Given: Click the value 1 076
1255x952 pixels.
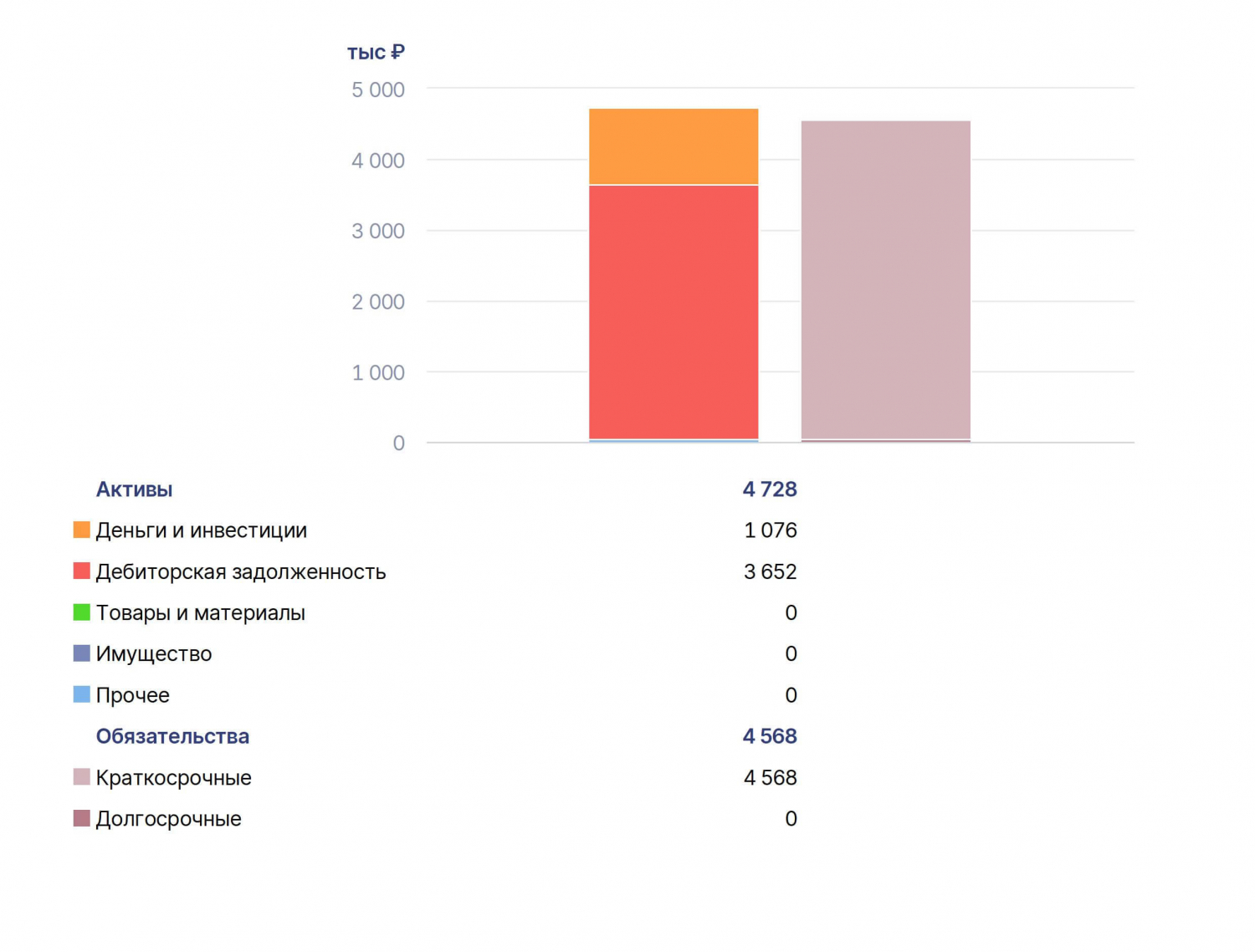Looking at the screenshot, I should pos(771,530).
